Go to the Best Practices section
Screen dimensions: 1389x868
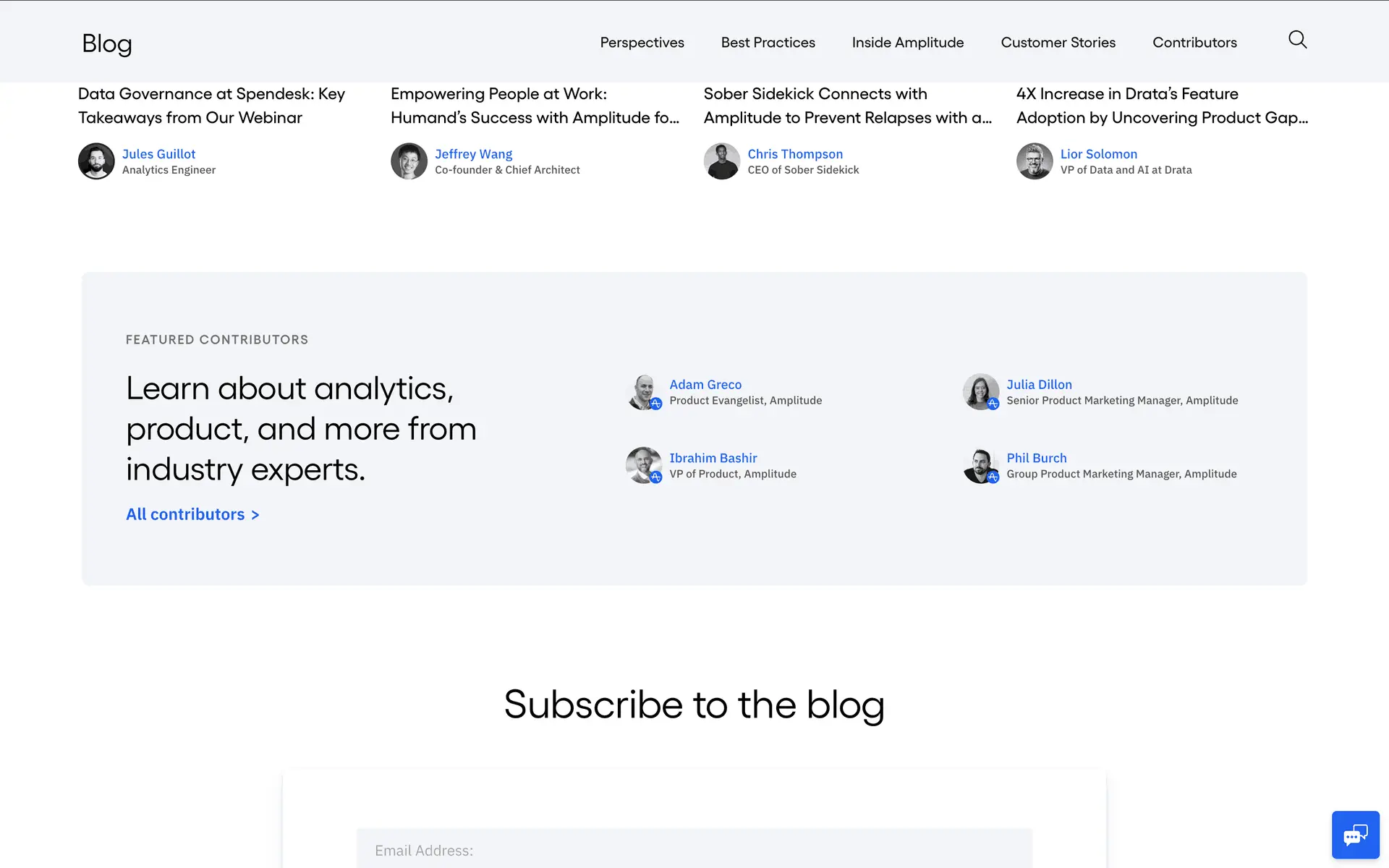click(x=768, y=43)
